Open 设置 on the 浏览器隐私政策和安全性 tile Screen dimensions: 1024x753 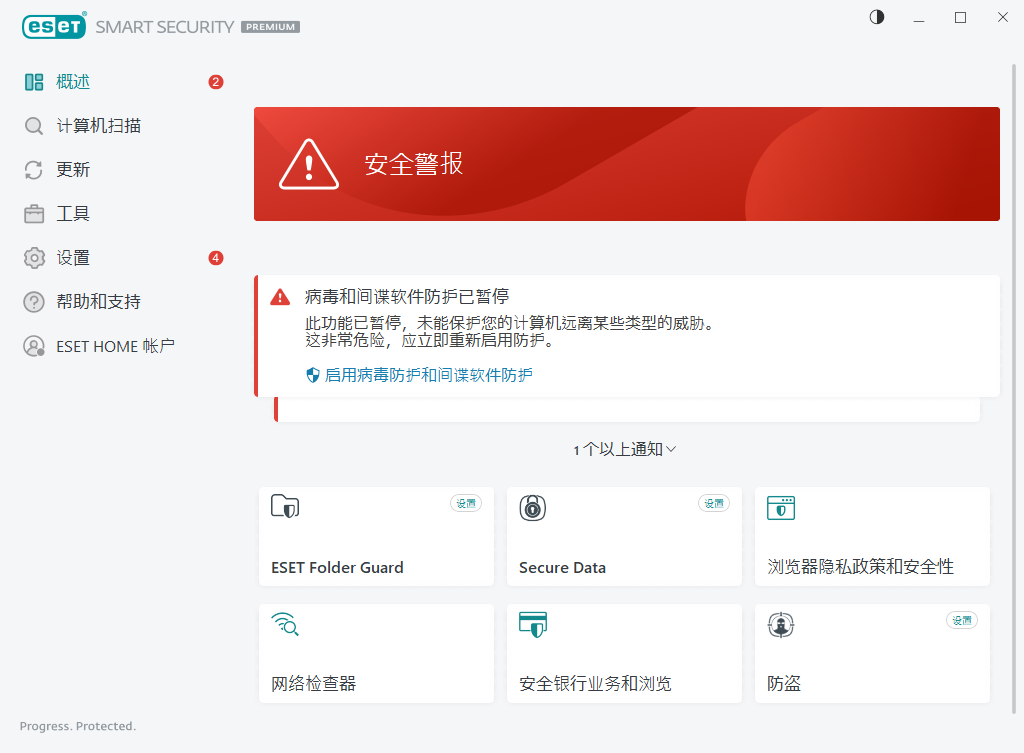tap(872, 537)
